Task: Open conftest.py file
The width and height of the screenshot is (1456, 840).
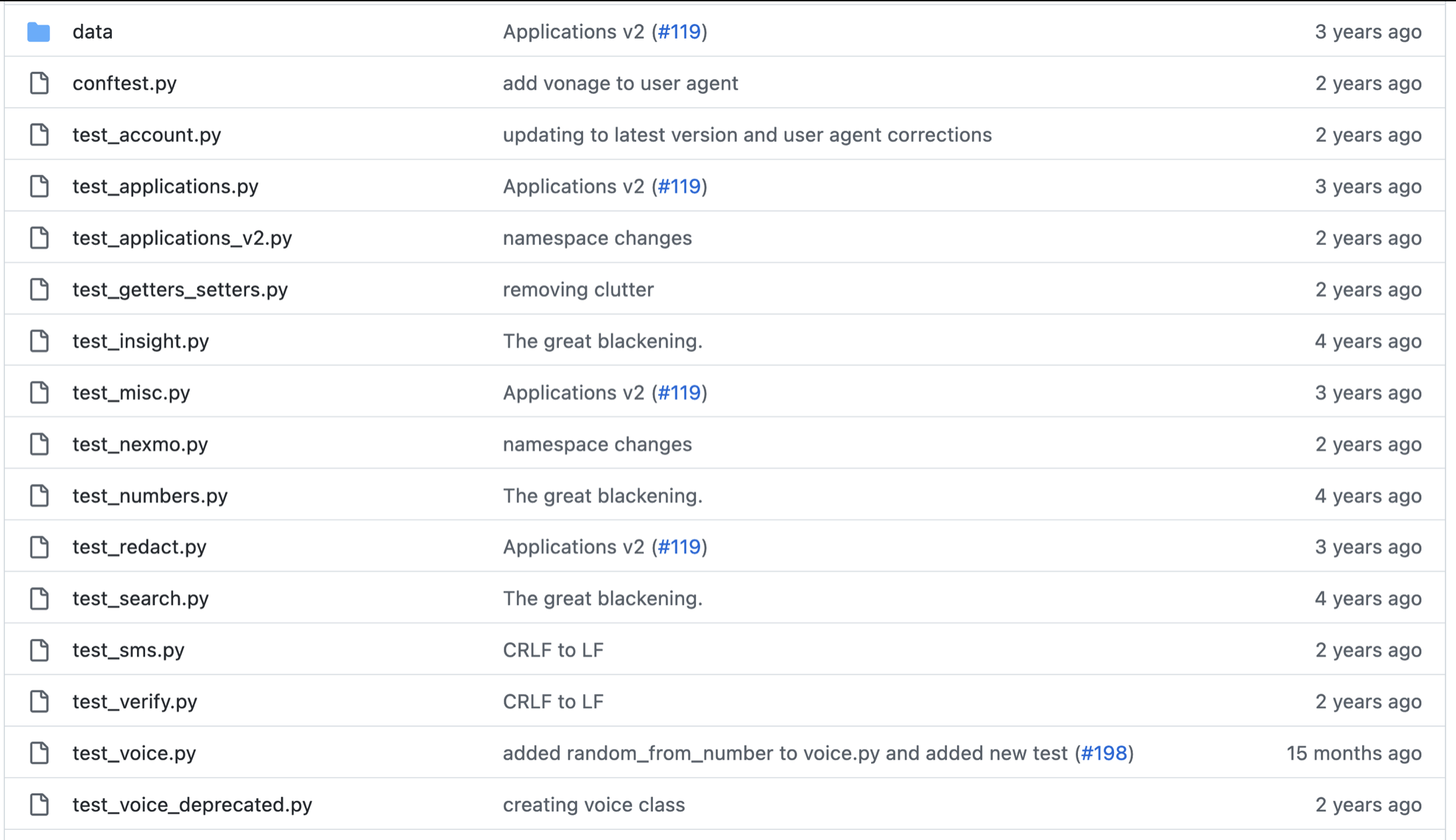Action: 124,83
